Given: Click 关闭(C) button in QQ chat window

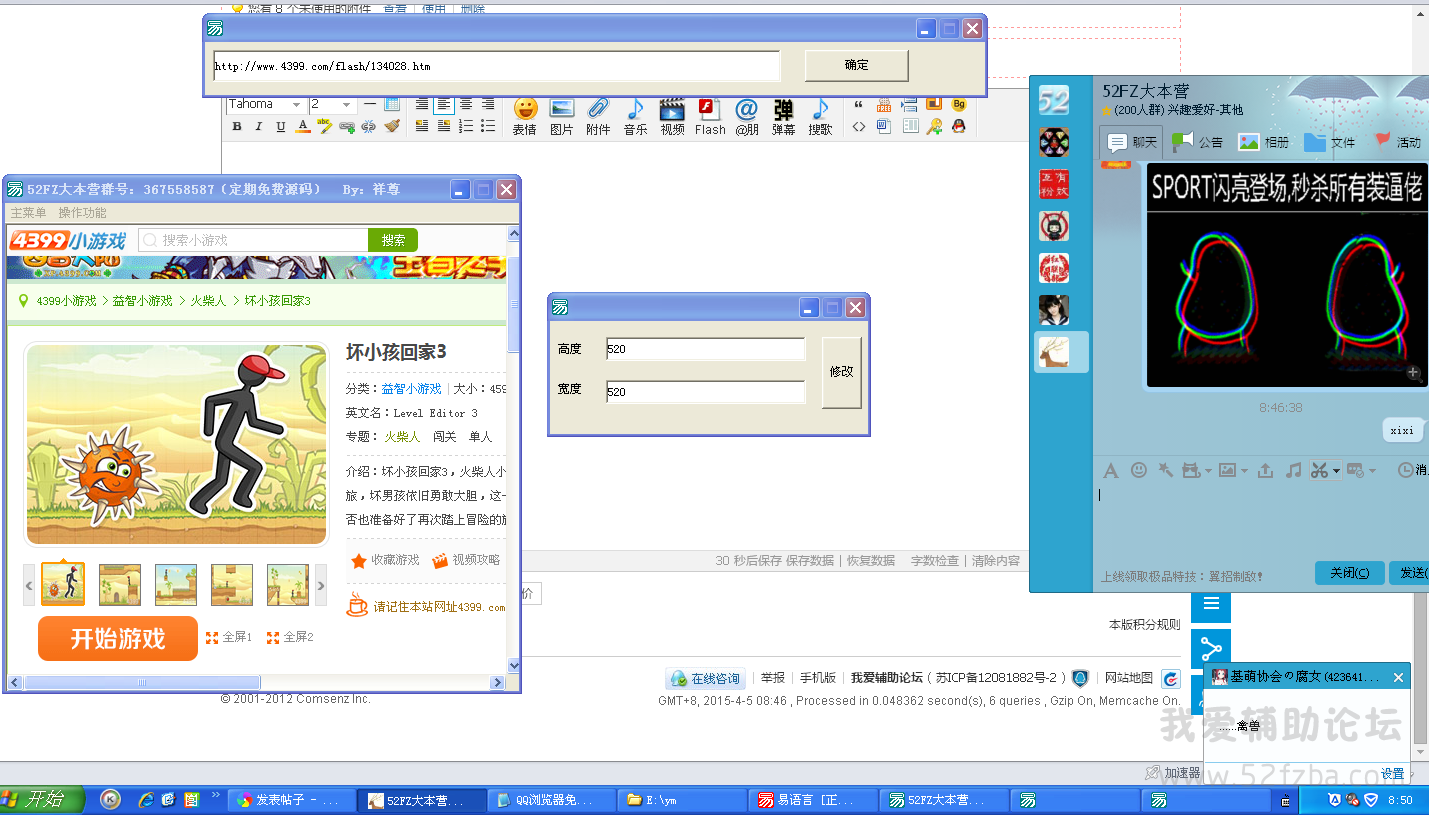Looking at the screenshot, I should coord(1350,573).
